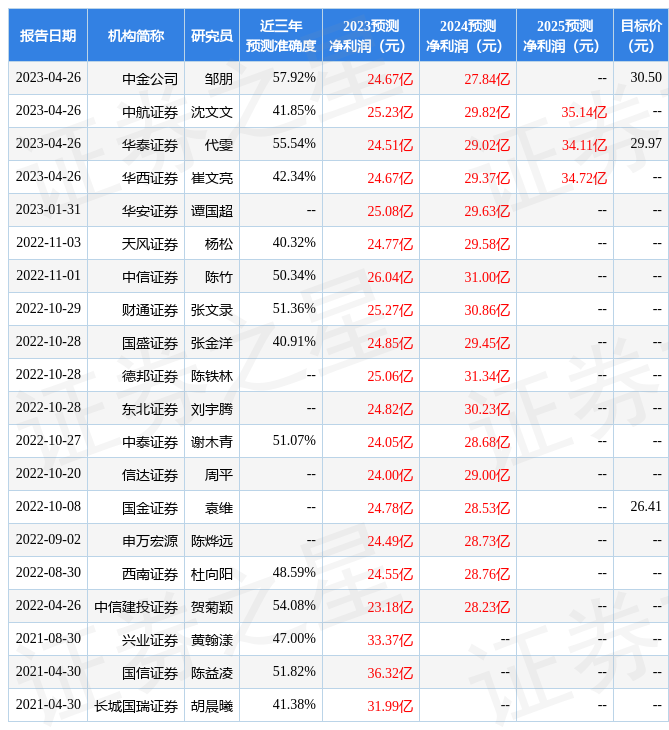669x730 pixels.
Task: Click researcher name 张文录
Action: pos(212,310)
